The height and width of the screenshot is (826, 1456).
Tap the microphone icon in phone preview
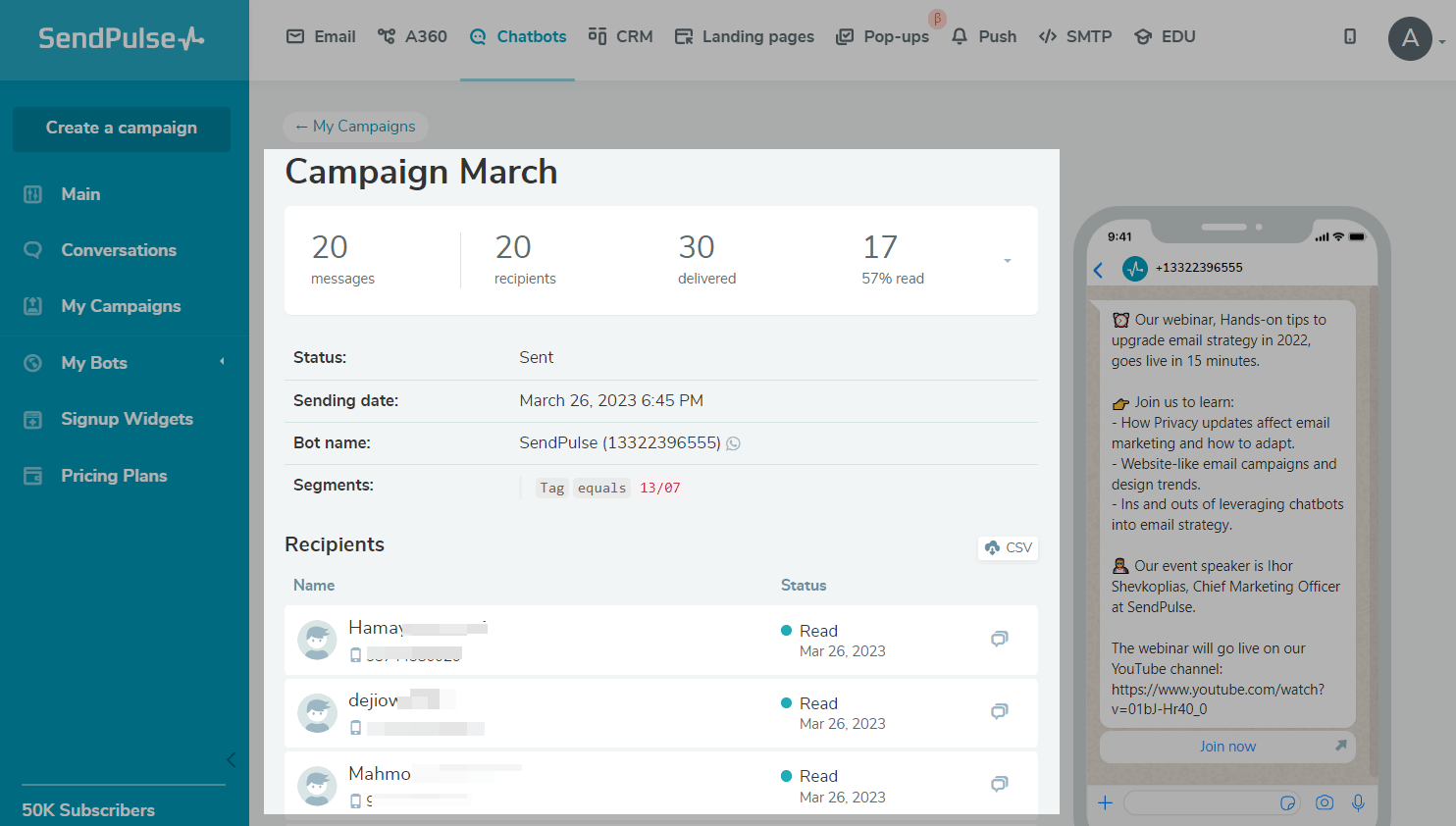1358,802
